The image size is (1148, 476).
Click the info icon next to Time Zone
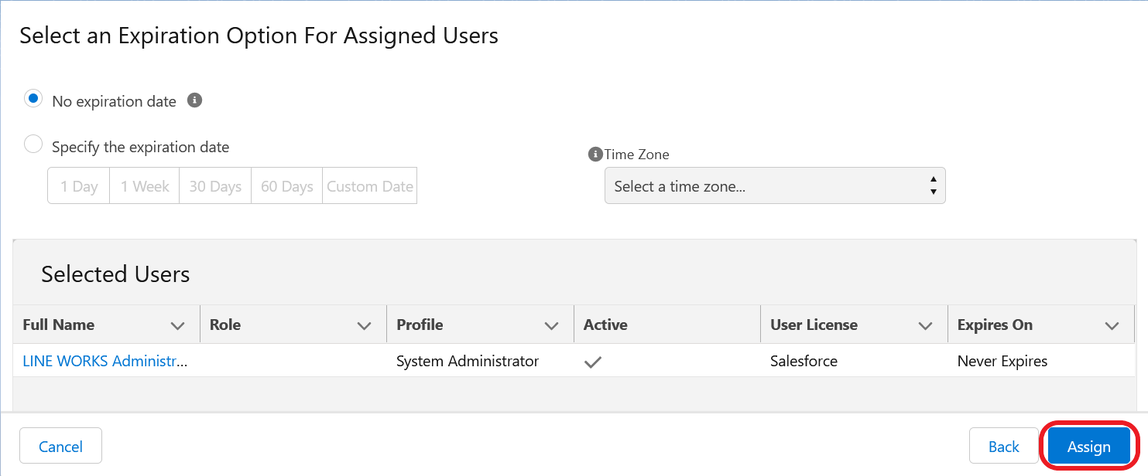(595, 155)
